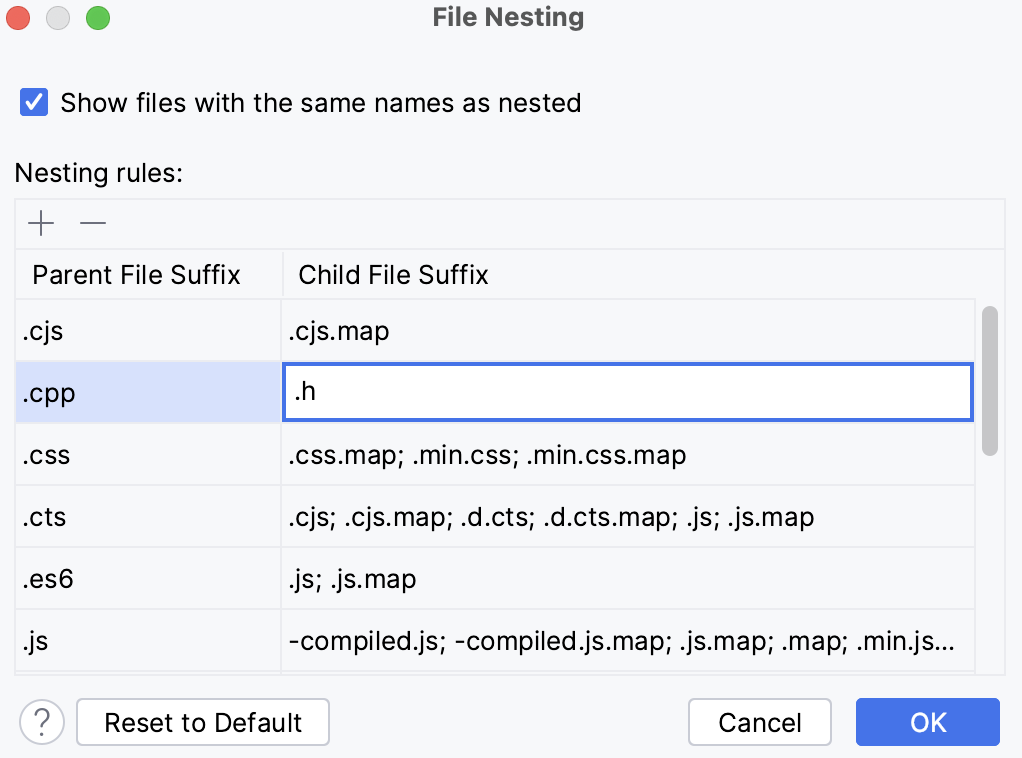Add a new nesting rule with plus icon
The height and width of the screenshot is (758, 1022).
point(41,223)
